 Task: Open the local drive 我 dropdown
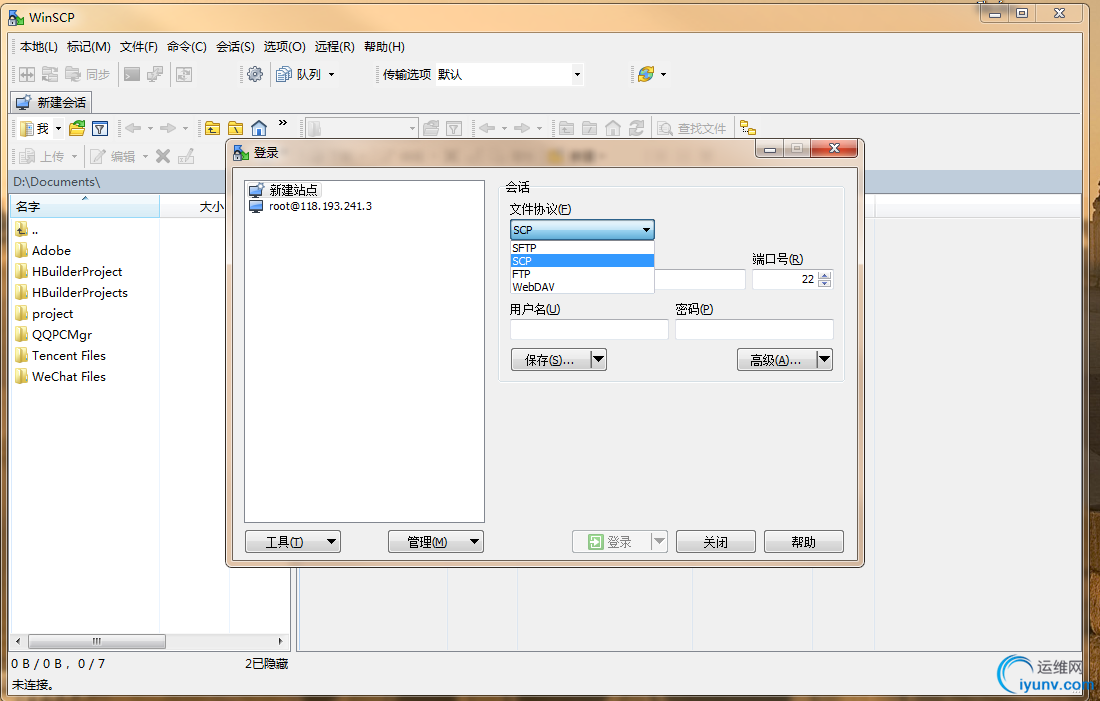click(58, 128)
